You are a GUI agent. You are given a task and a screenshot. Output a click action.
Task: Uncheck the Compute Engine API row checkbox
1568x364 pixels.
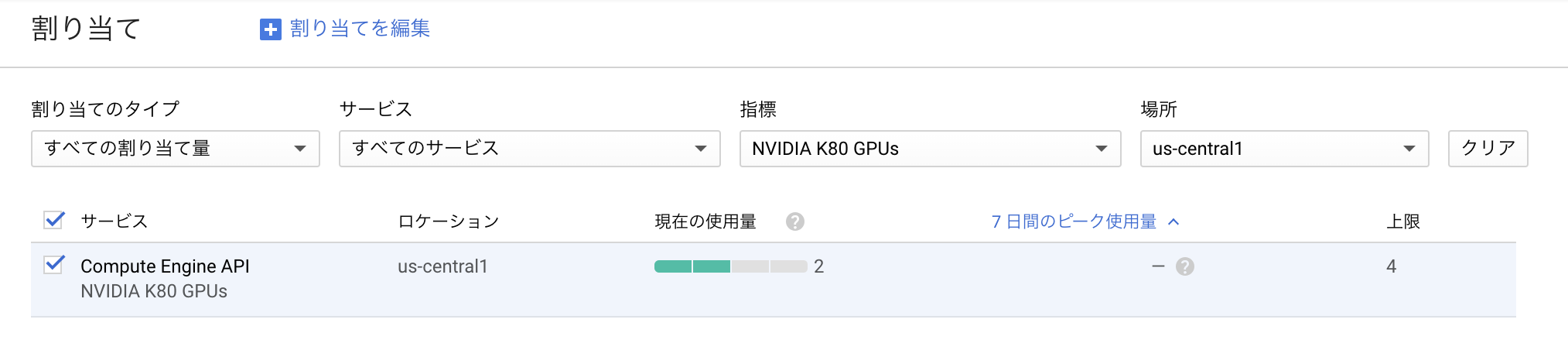(x=54, y=266)
